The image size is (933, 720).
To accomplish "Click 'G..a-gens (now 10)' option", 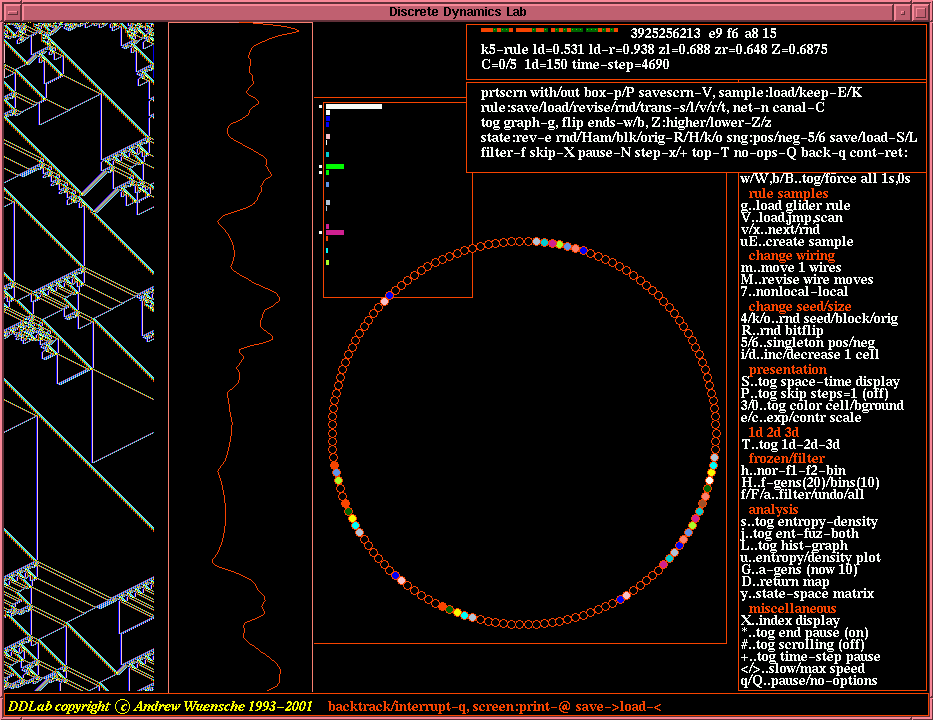I will coord(799,569).
